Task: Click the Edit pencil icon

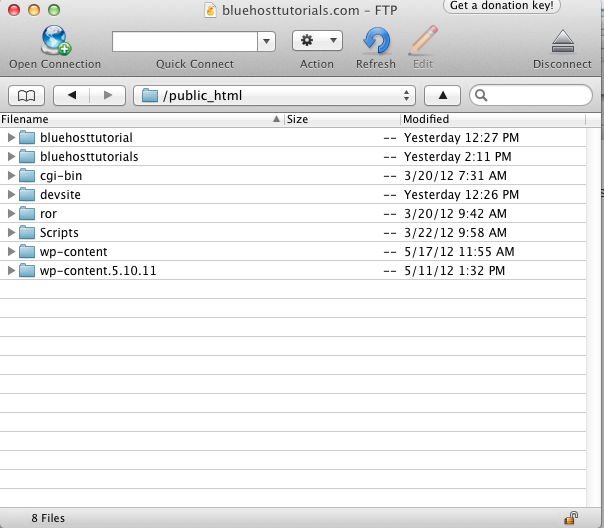Action: (423, 40)
